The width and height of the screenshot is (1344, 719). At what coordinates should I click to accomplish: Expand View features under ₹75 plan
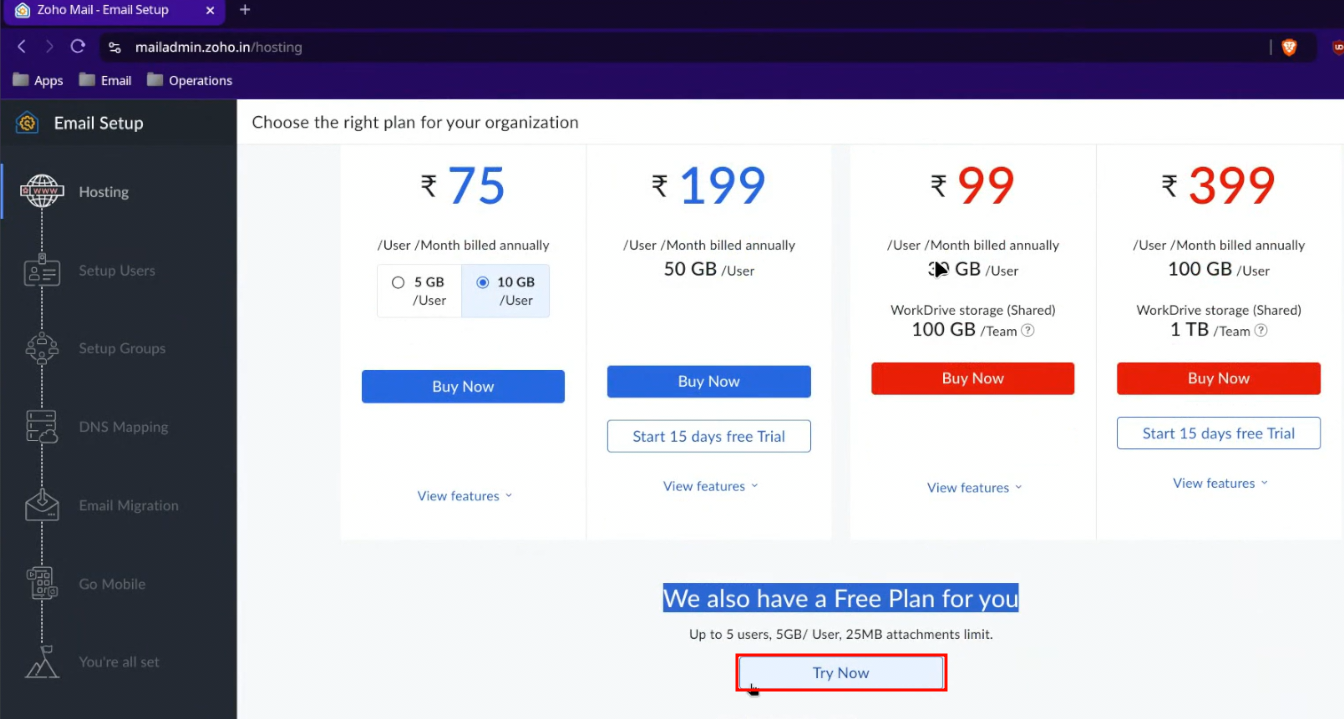pos(464,496)
